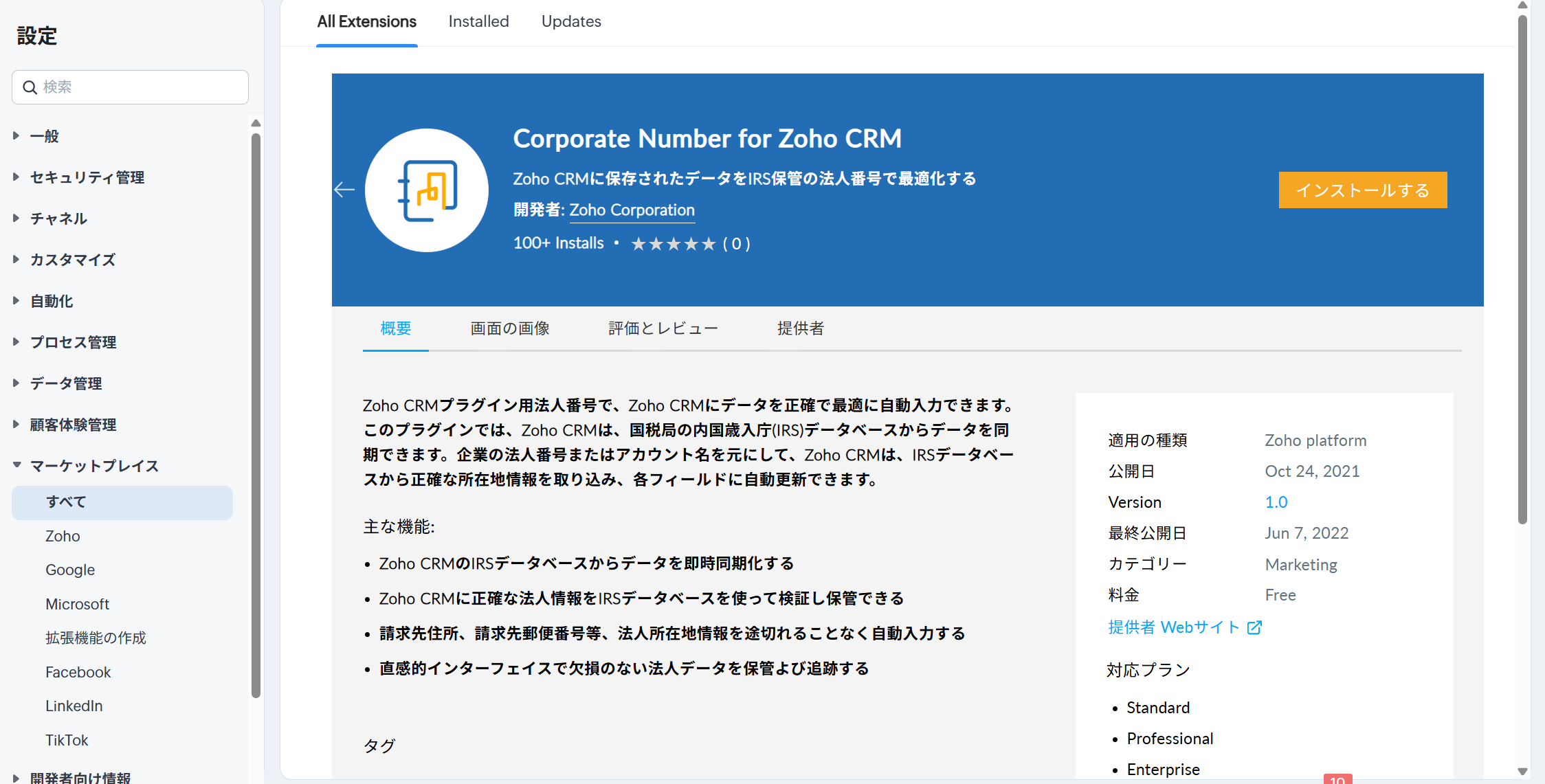Image resolution: width=1545 pixels, height=784 pixels.
Task: Select Google under marketplace list
Action: coord(70,570)
